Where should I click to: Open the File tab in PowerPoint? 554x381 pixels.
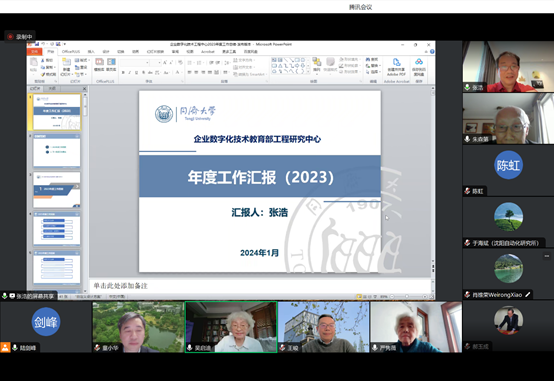[x=34, y=52]
